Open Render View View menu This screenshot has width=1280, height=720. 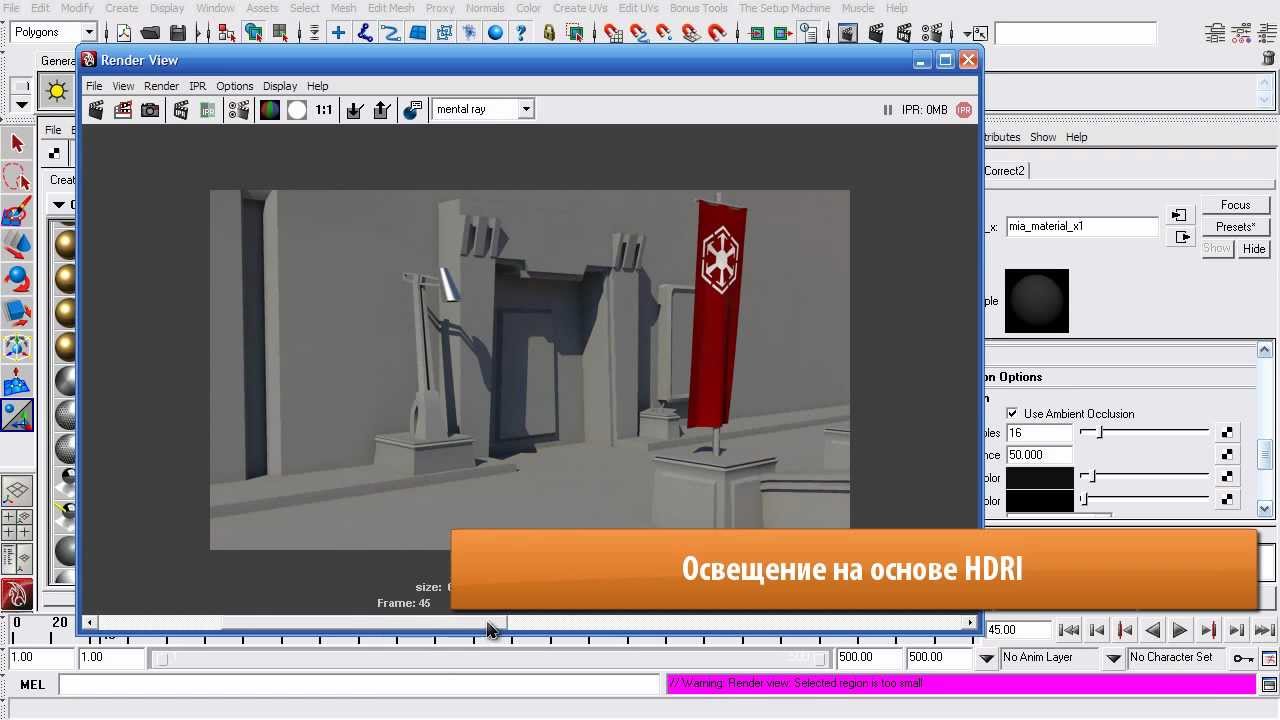click(x=123, y=86)
